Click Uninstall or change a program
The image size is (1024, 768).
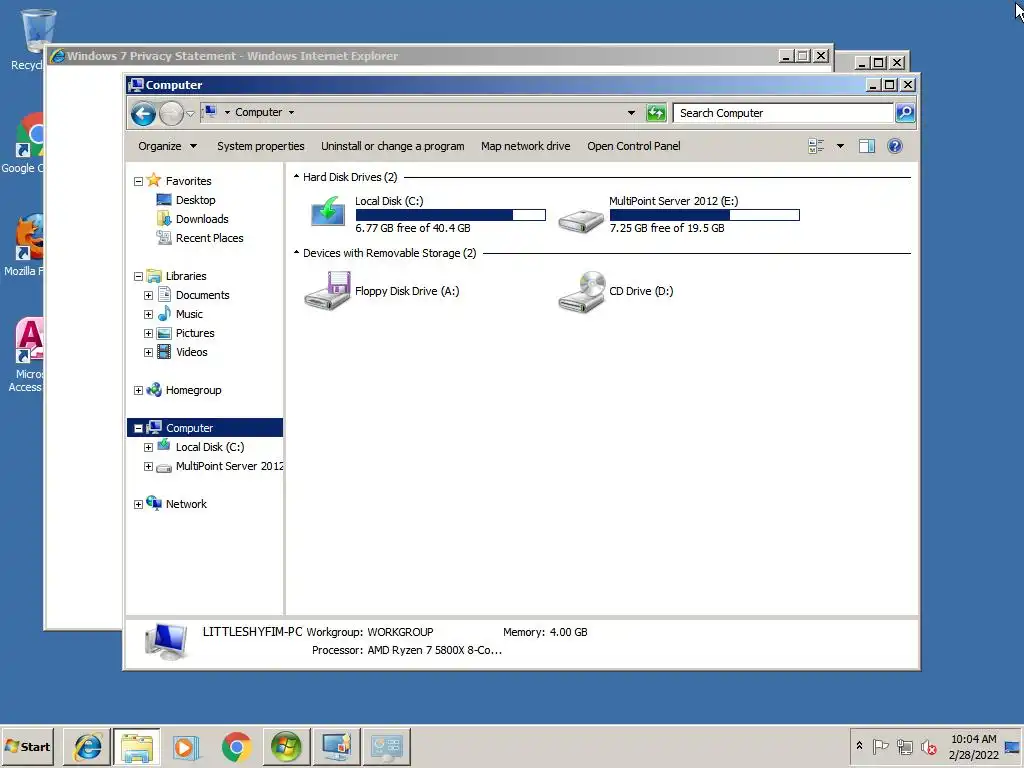(x=392, y=146)
